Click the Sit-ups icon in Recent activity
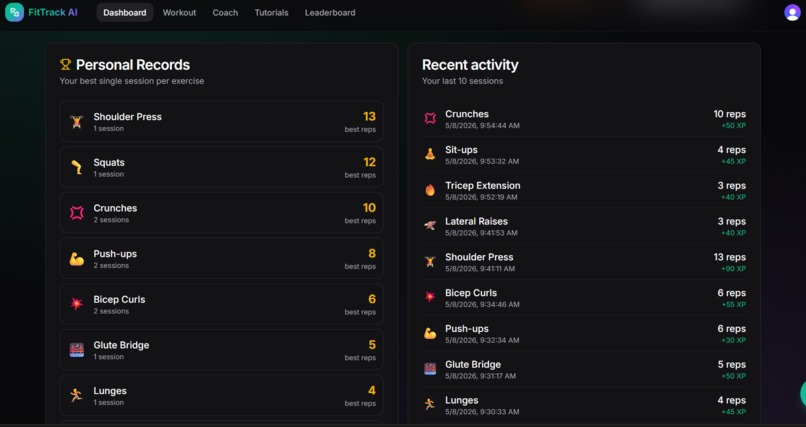This screenshot has height=427, width=806. point(430,154)
